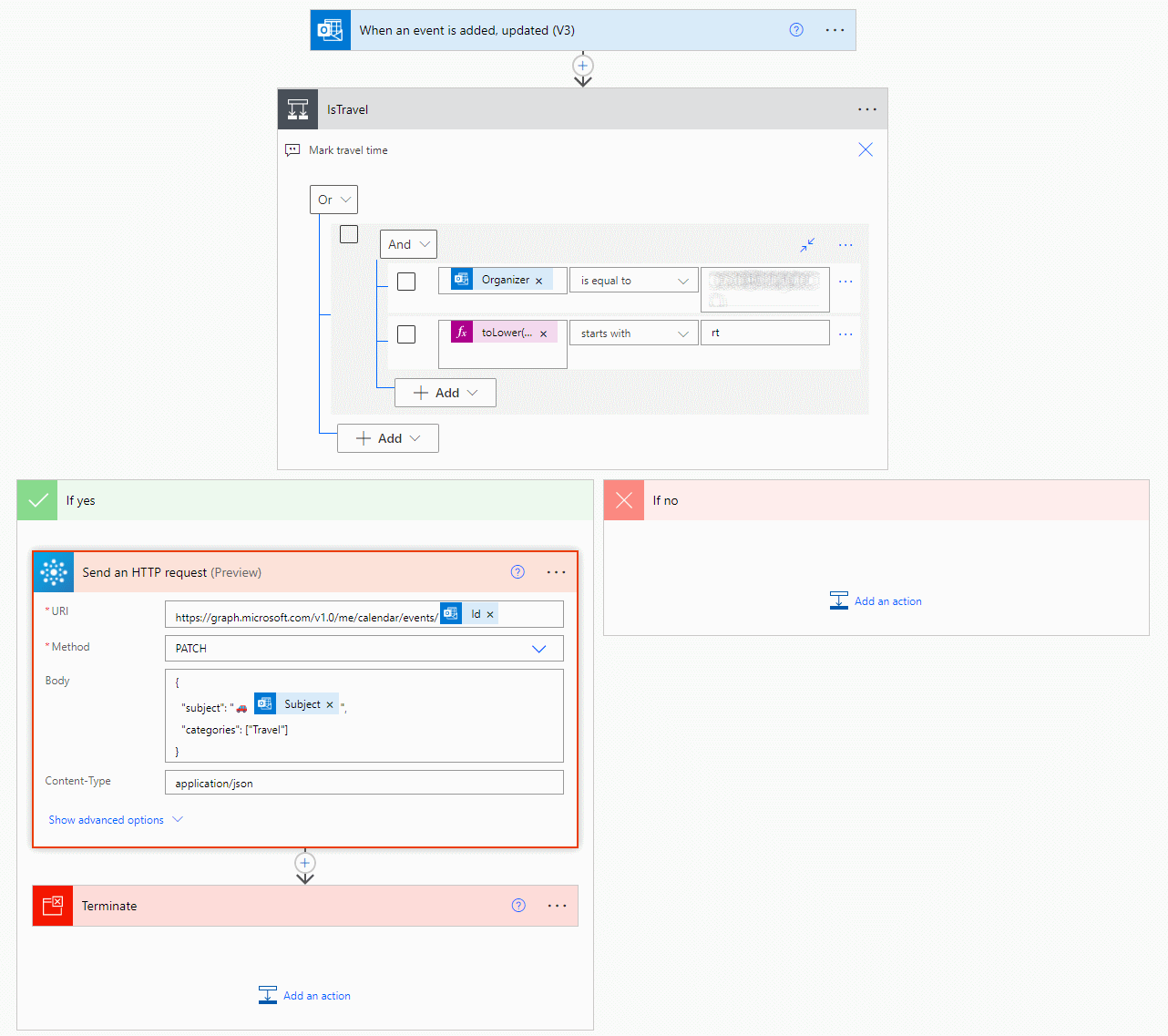
Task: Click the IsTravel condition icon
Action: pyautogui.click(x=298, y=109)
